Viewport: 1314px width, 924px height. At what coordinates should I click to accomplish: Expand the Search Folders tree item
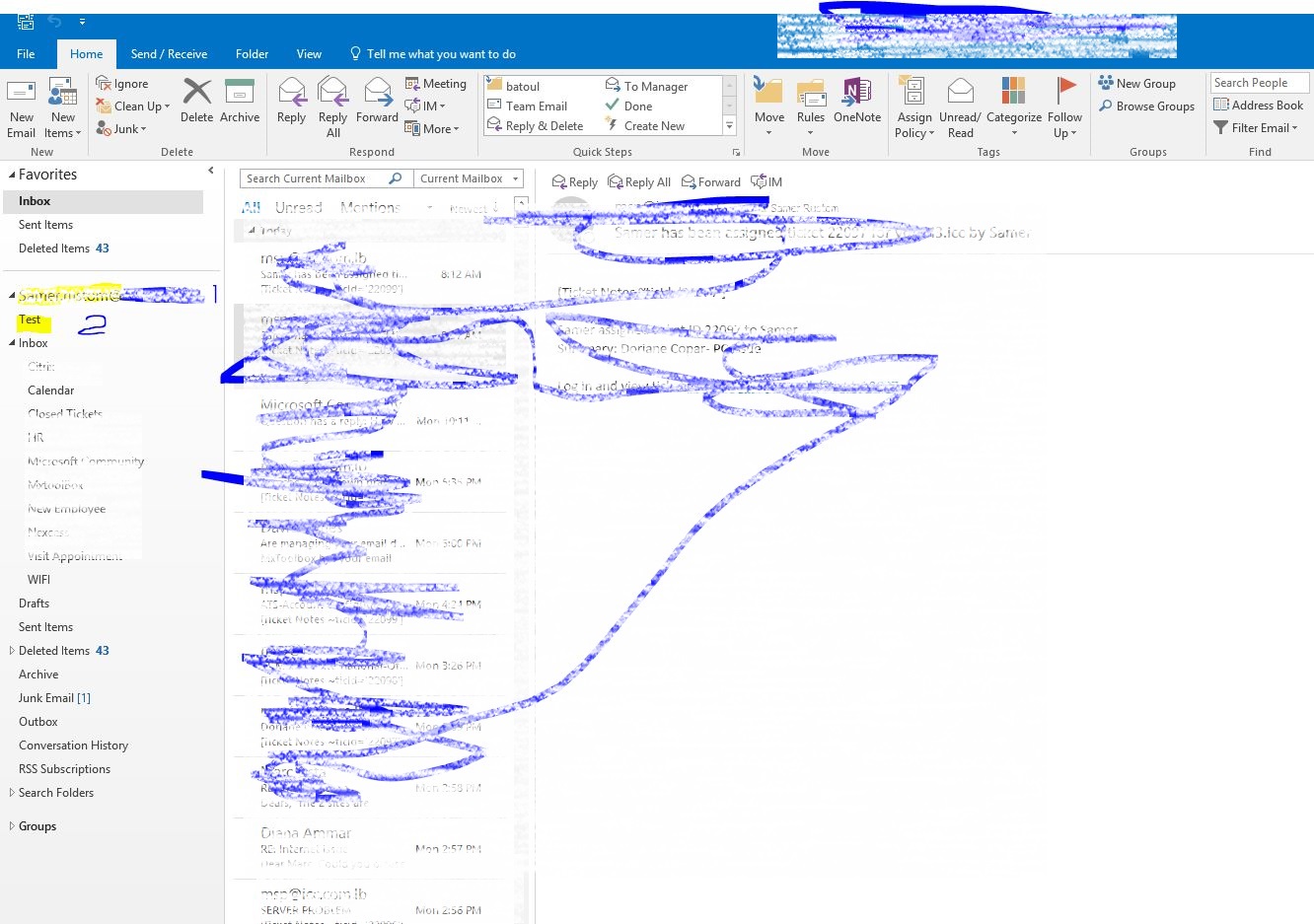12,792
